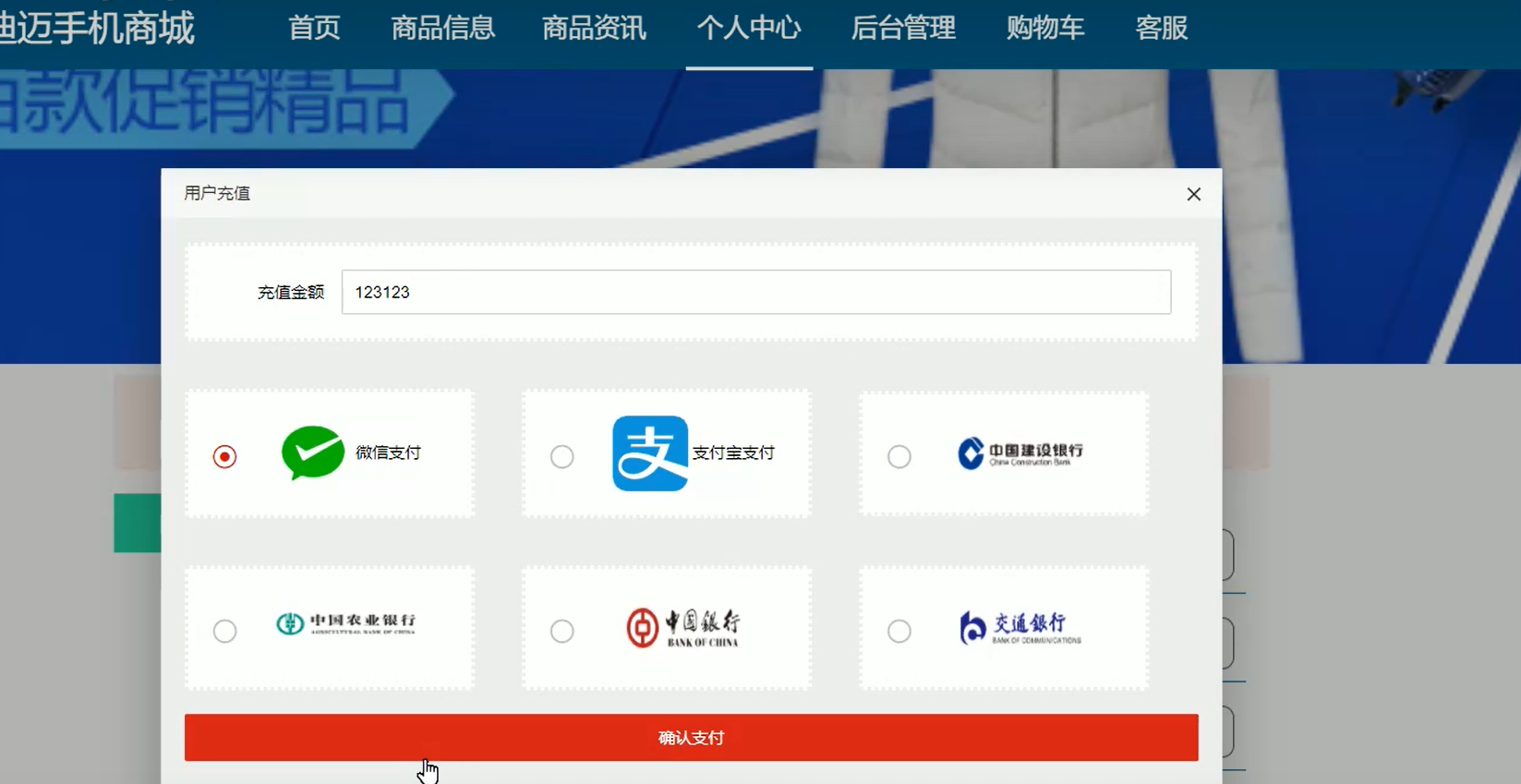
Task: Click the Alipay blue logo
Action: pyautogui.click(x=650, y=453)
